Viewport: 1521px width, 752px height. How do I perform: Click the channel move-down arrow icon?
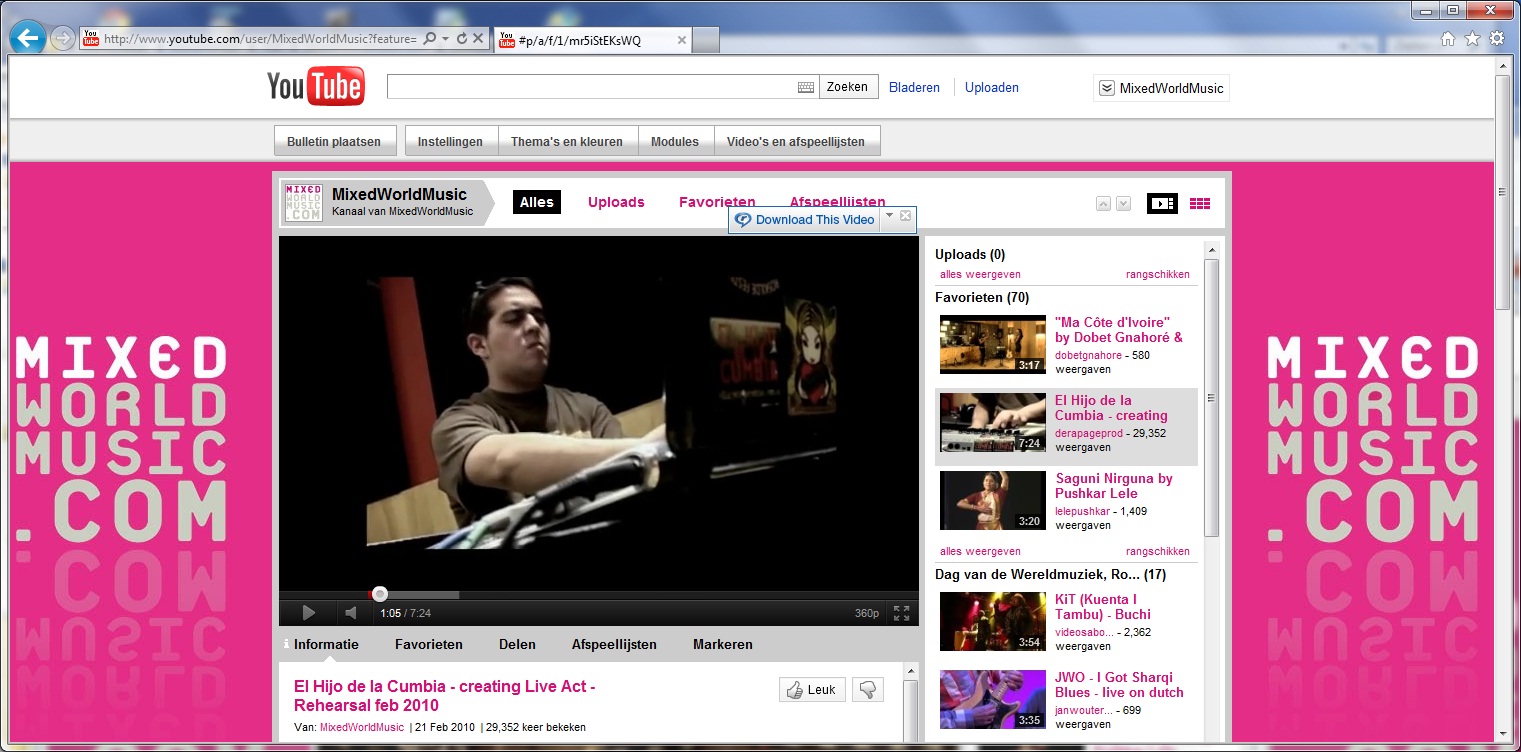pyautogui.click(x=1123, y=203)
